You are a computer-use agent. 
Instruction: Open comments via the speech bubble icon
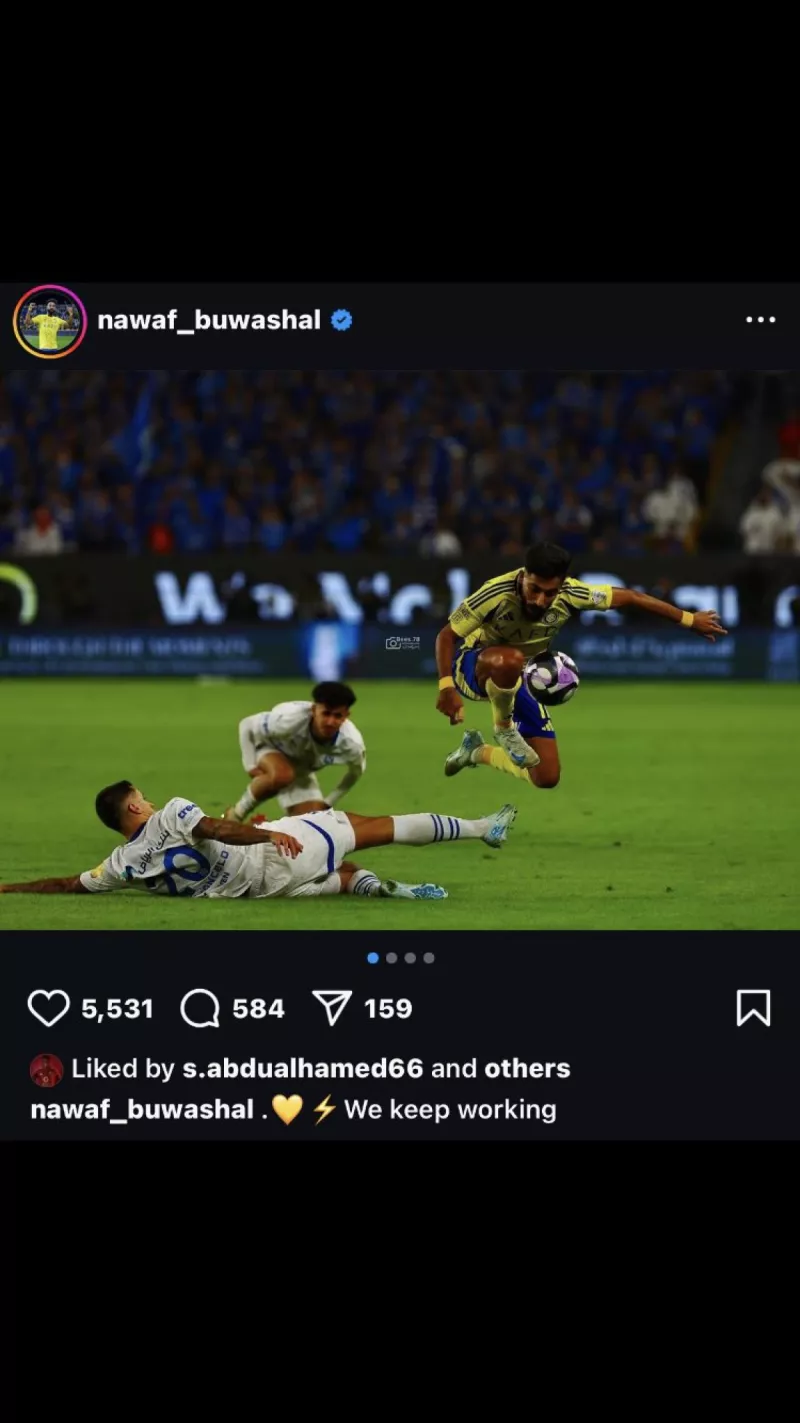200,1008
